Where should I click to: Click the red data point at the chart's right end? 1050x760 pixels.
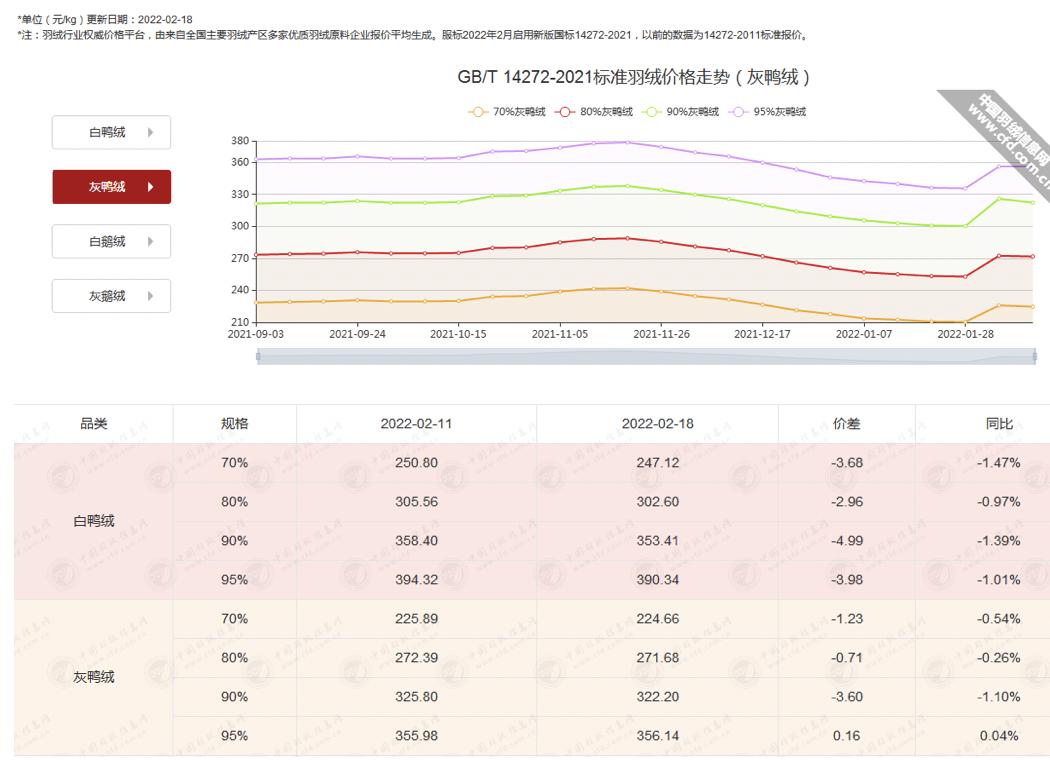pos(1035,256)
